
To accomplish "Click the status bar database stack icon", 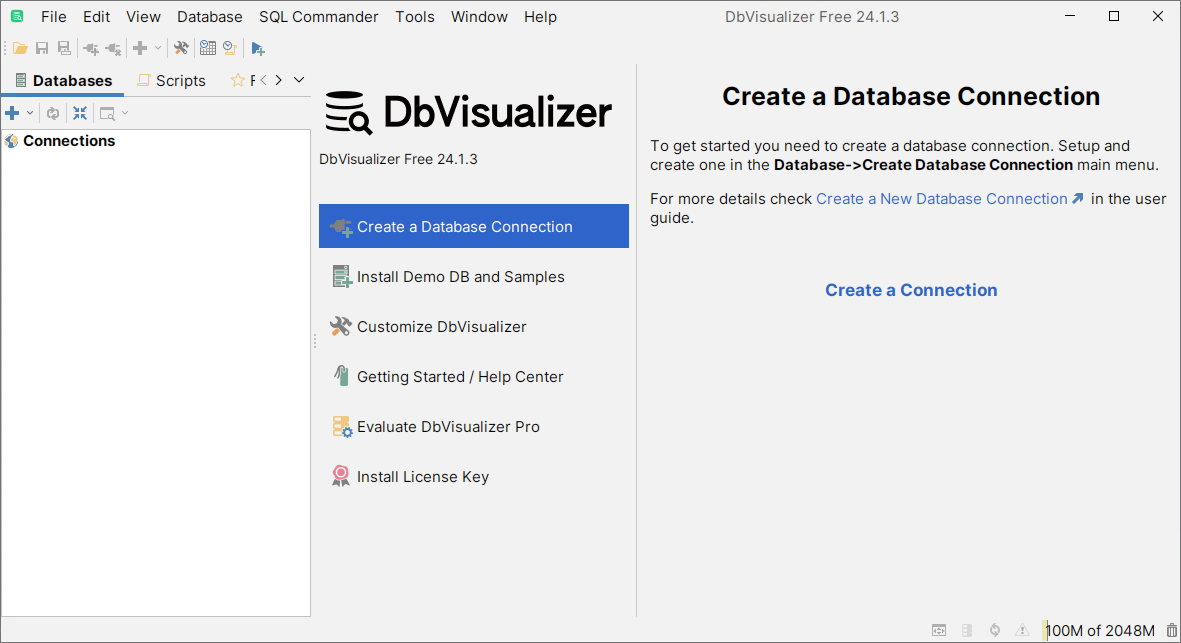I will click(967, 630).
